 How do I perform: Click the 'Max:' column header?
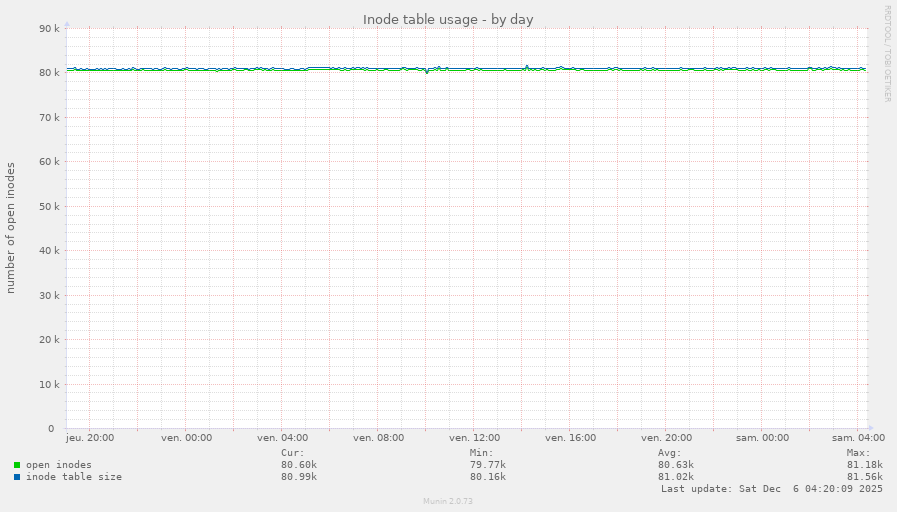pos(858,453)
